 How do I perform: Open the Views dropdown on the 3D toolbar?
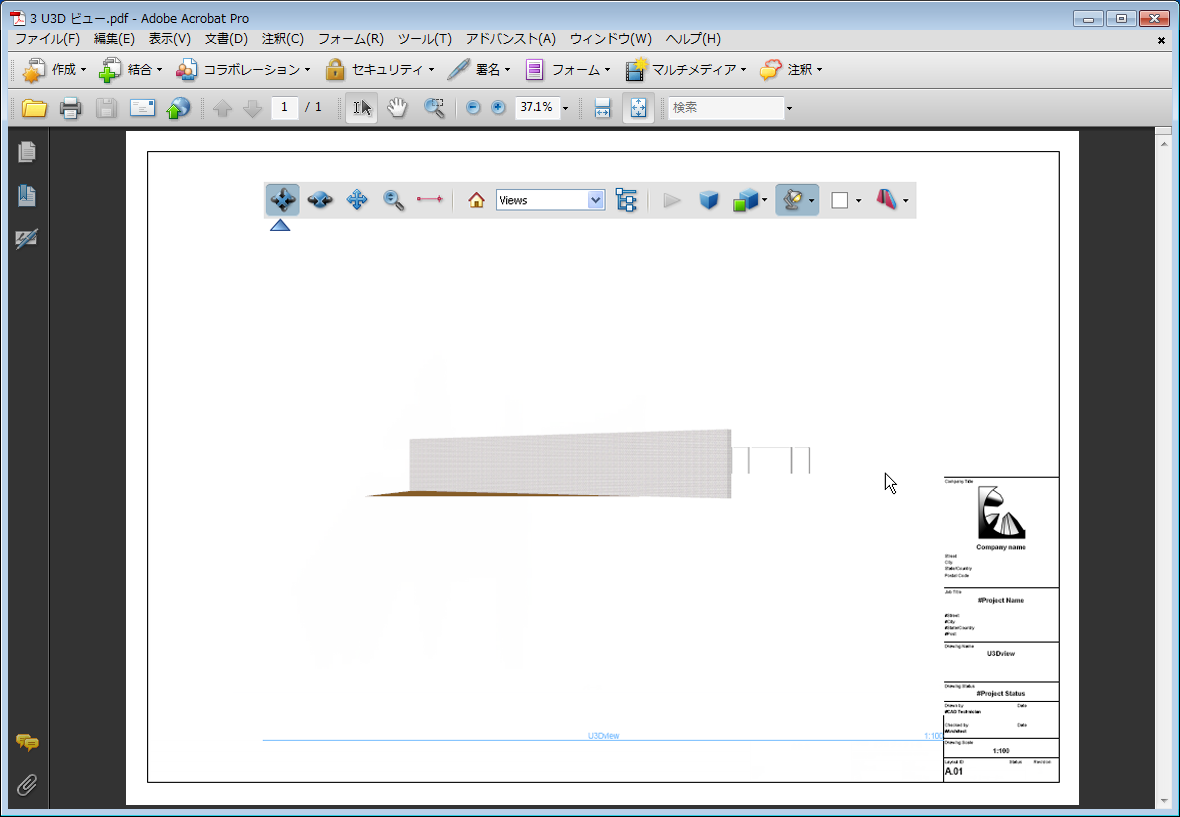tap(597, 200)
